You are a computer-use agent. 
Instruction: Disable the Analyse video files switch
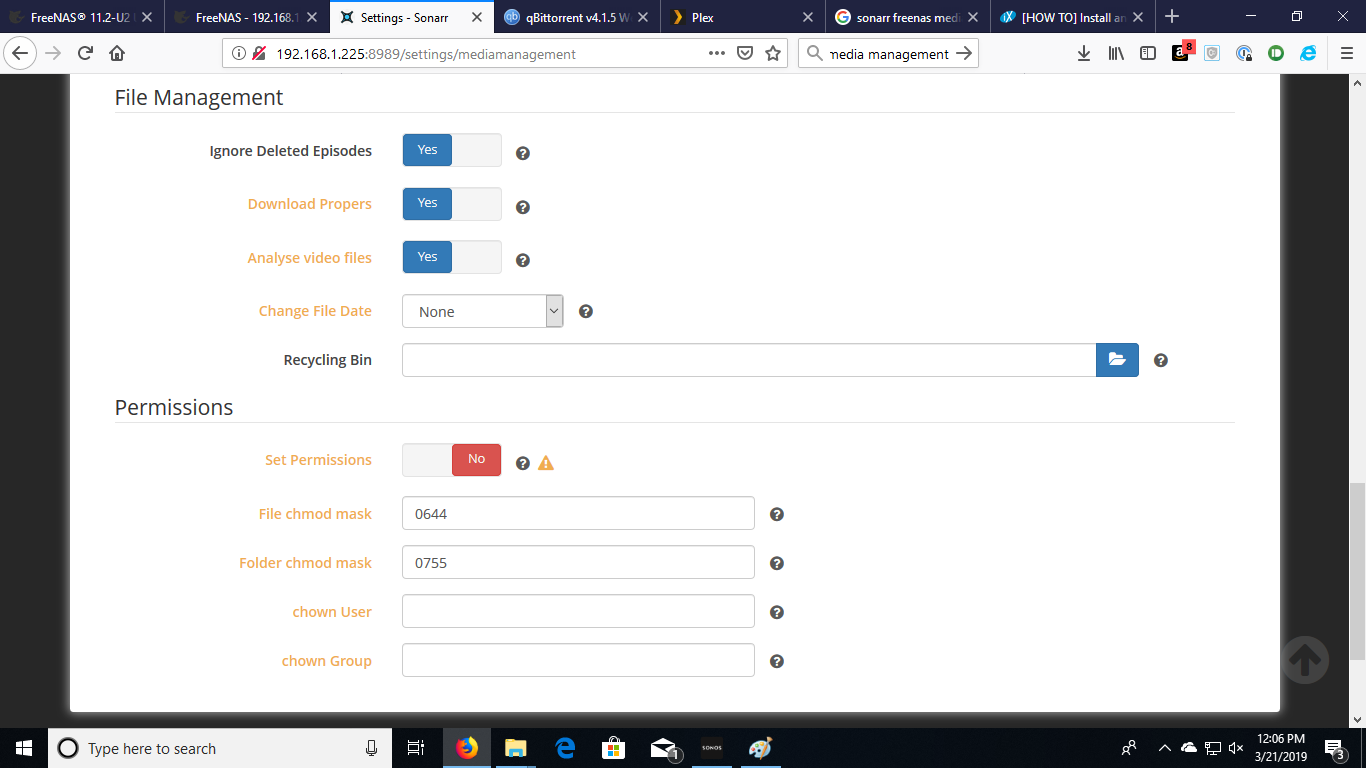[452, 257]
